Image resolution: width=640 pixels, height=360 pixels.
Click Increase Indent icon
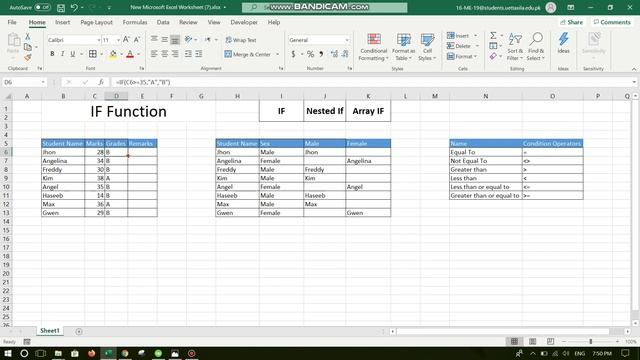click(199, 54)
